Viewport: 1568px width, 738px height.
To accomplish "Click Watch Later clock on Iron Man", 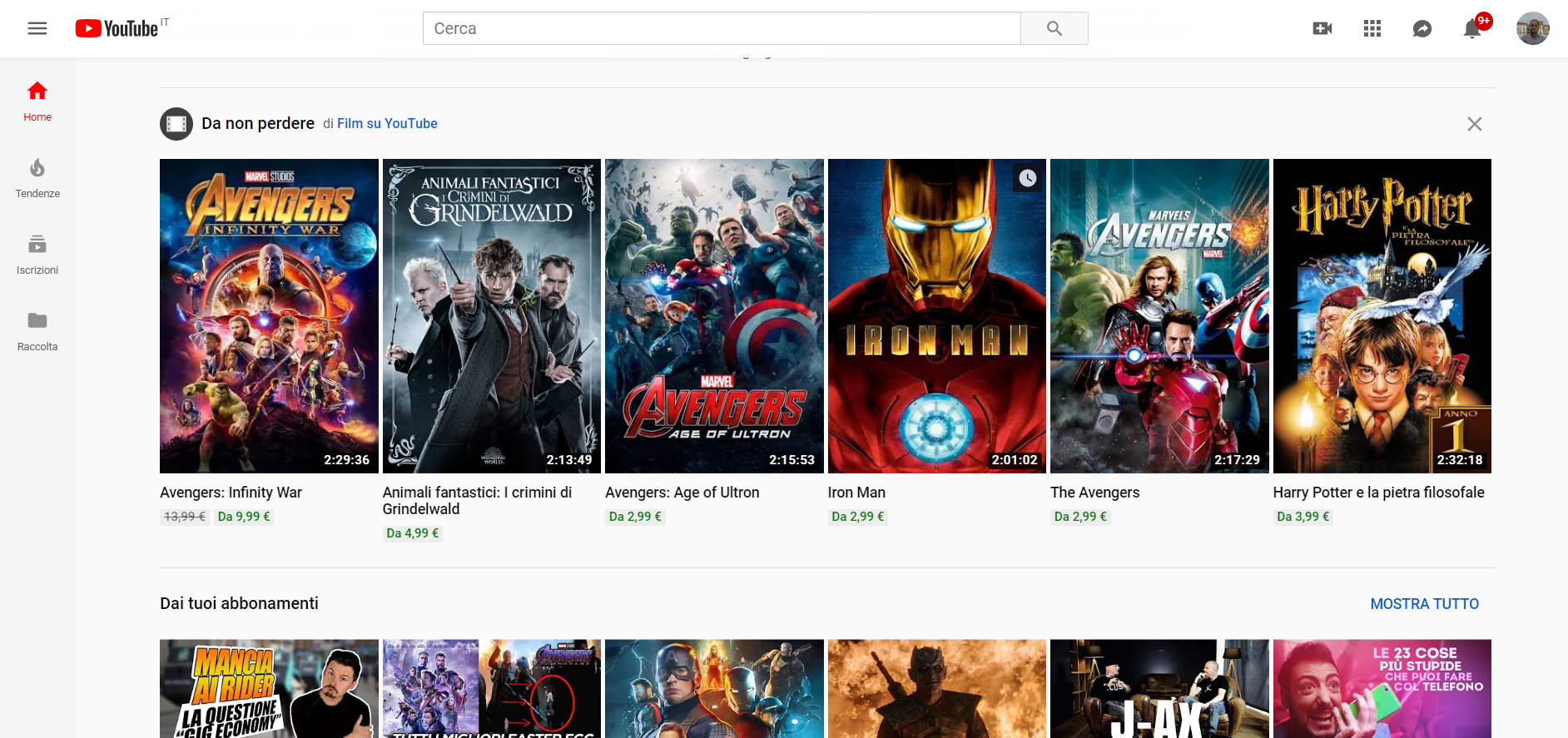I will [1028, 177].
